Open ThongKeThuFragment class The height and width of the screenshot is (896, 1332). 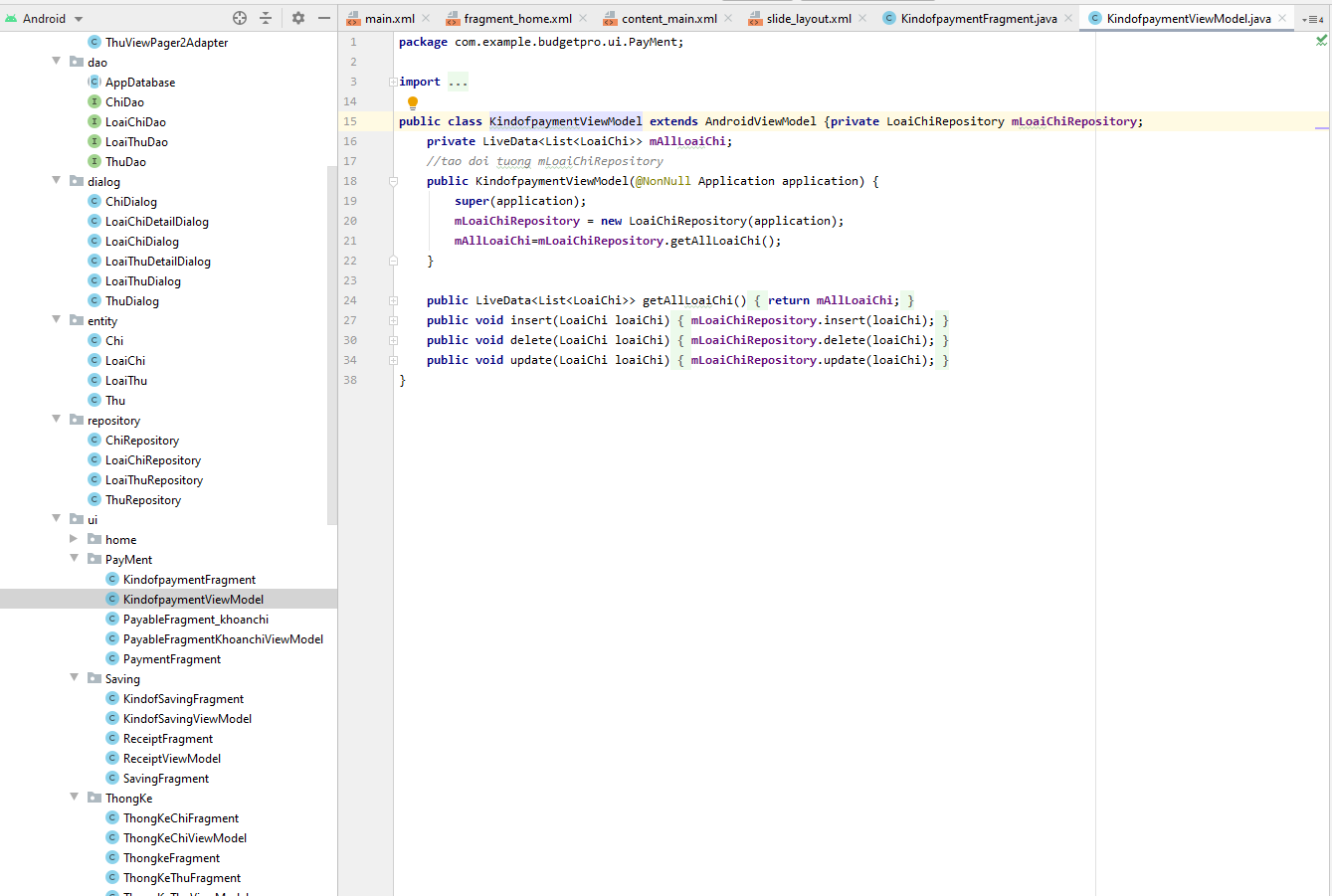(182, 878)
